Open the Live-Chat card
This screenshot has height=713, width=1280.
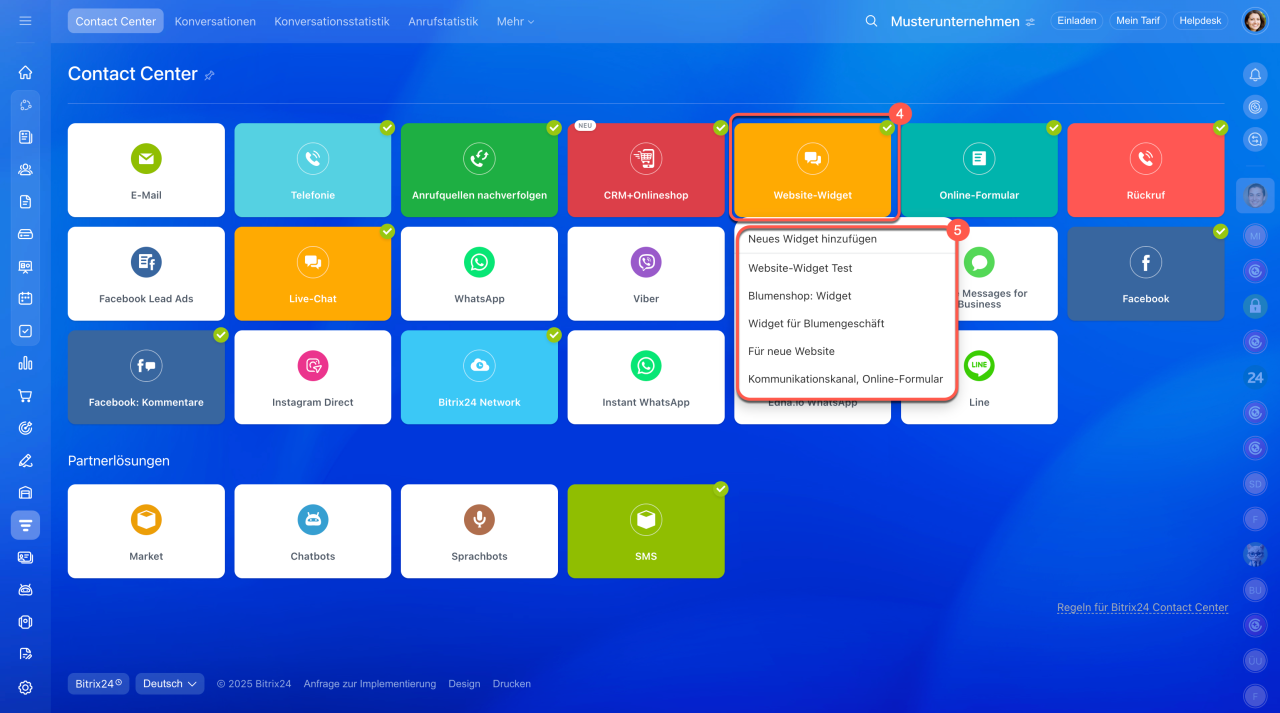click(313, 273)
